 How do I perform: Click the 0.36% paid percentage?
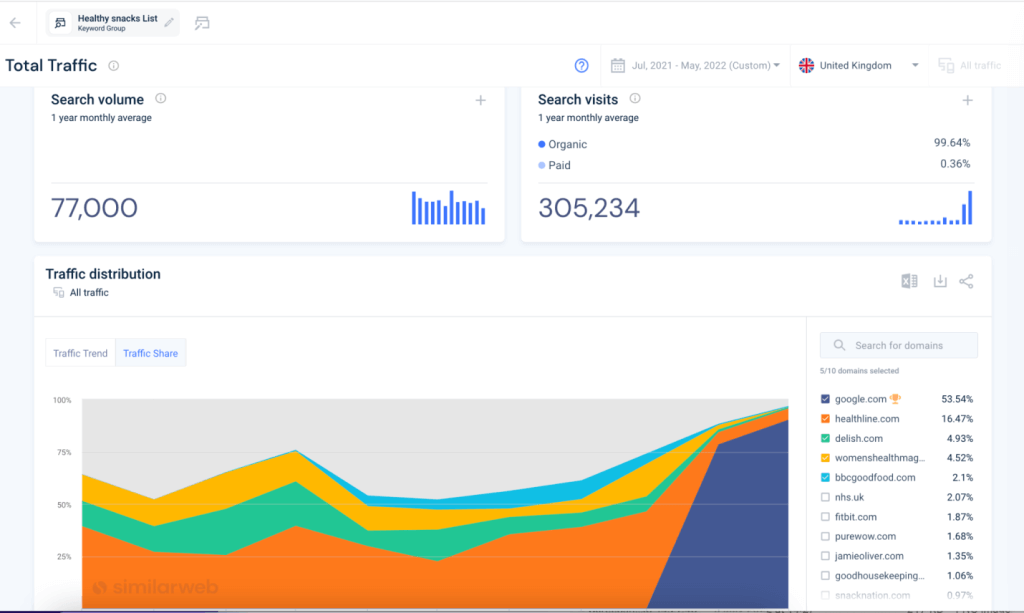pyautogui.click(x=955, y=163)
